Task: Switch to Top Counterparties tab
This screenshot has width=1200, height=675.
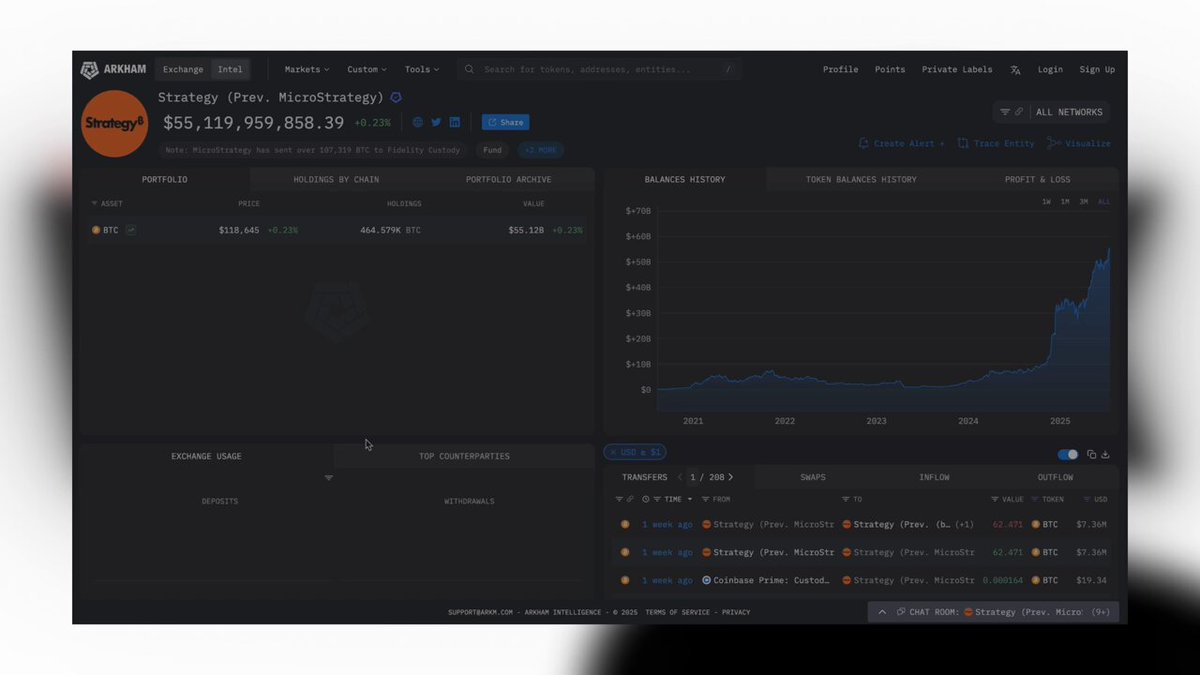Action: point(464,456)
